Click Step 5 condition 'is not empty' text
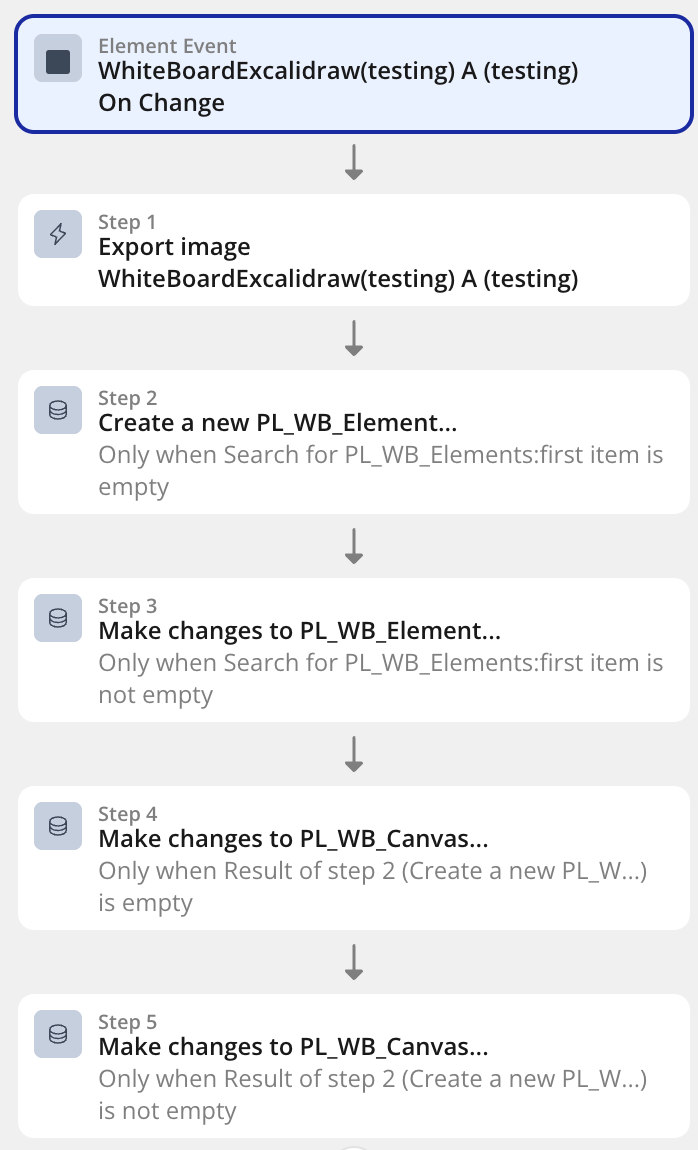This screenshot has height=1150, width=698. 167,1111
